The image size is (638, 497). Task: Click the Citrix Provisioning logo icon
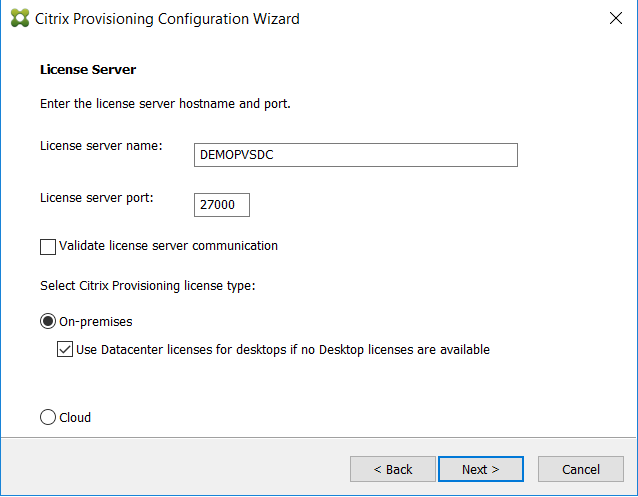(x=20, y=18)
